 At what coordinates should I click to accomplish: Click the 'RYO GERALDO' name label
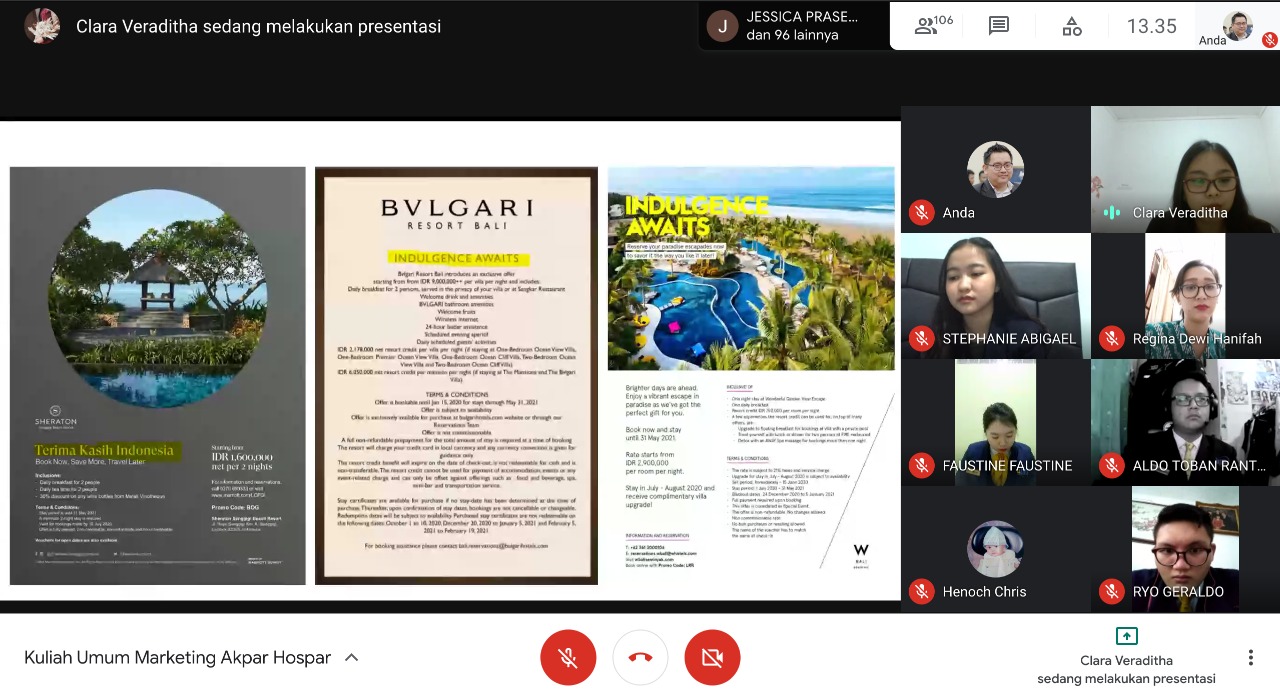pos(1179,592)
